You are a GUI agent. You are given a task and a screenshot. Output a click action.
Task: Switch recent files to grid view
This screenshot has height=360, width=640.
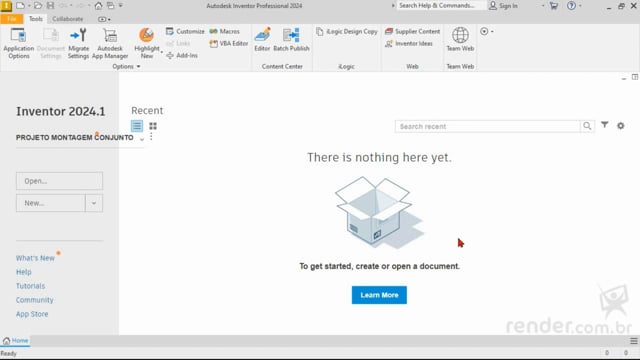coord(153,126)
